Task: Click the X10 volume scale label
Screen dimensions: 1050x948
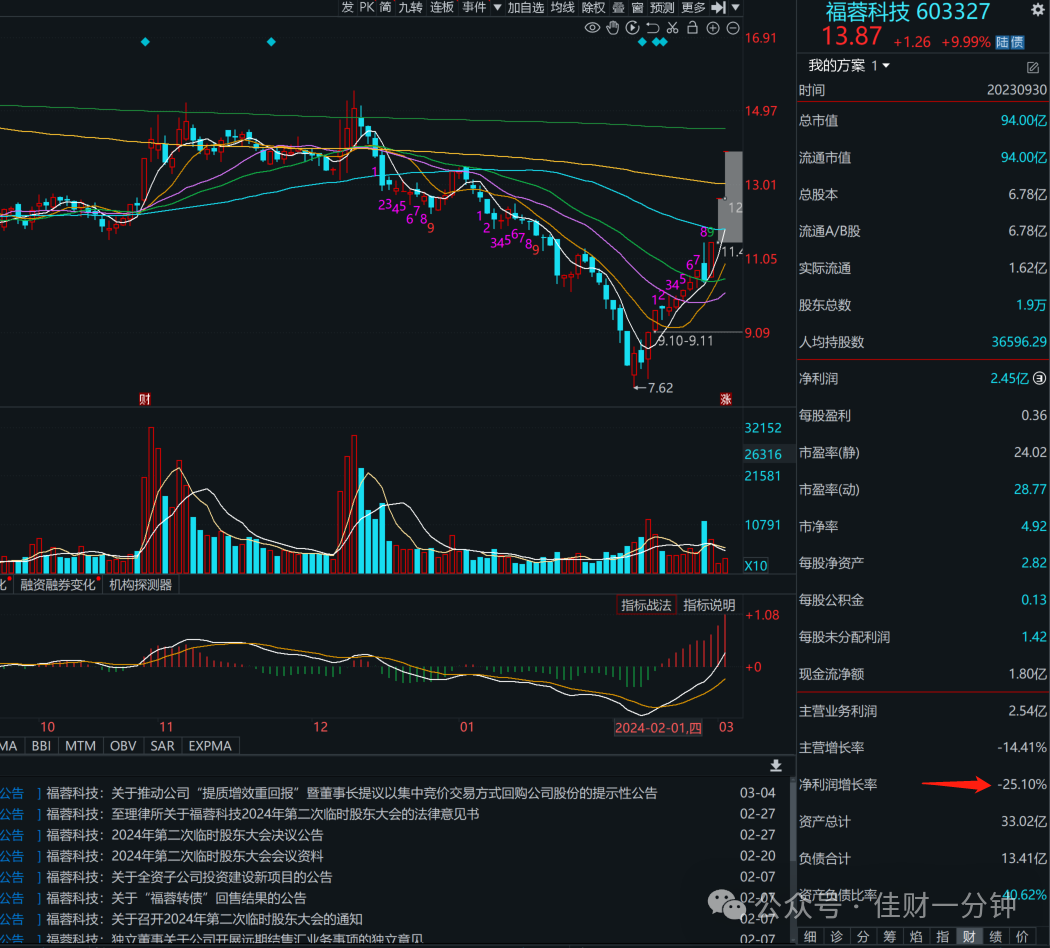Action: pos(755,566)
